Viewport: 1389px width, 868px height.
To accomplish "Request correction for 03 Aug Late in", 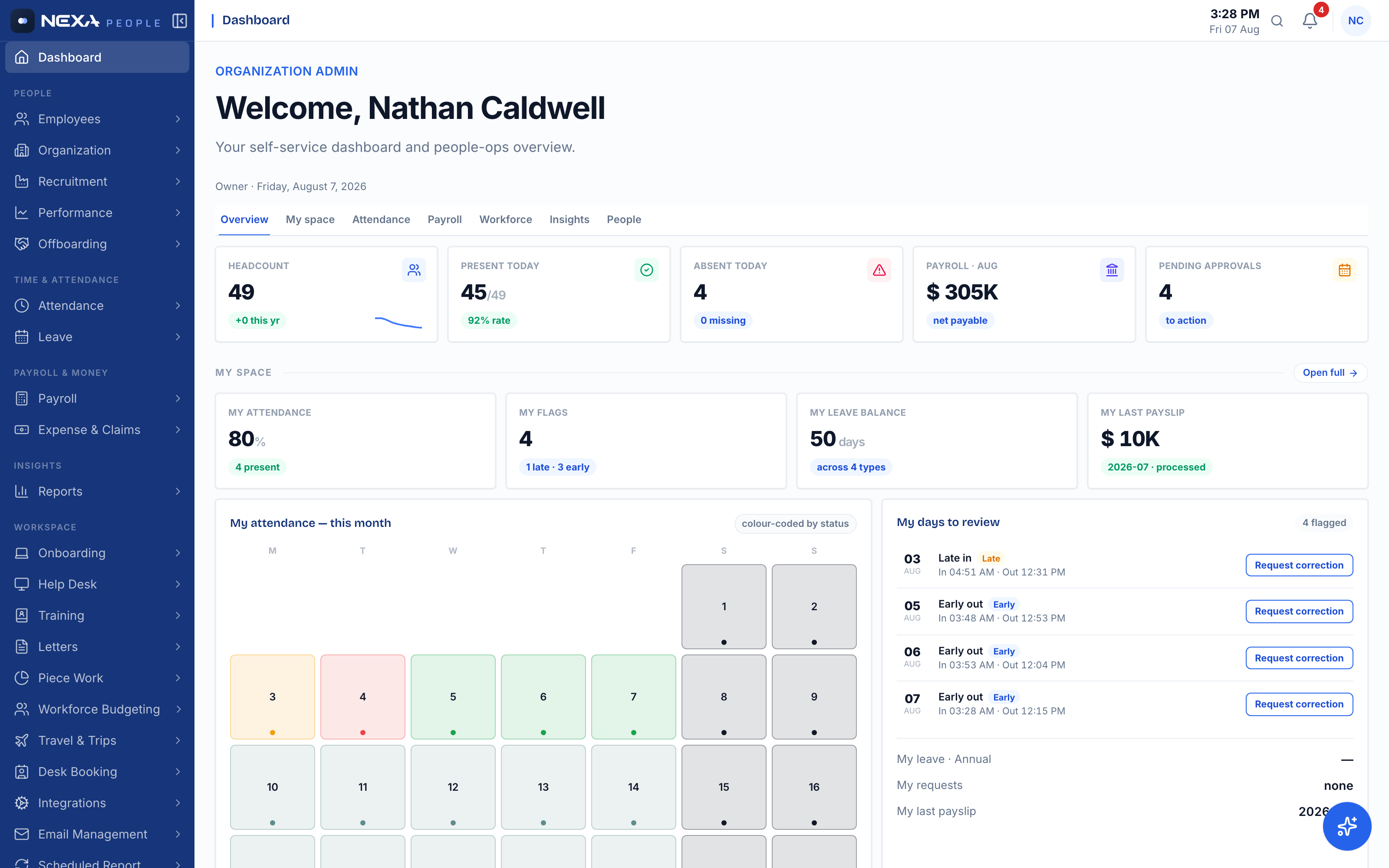I will 1299,565.
